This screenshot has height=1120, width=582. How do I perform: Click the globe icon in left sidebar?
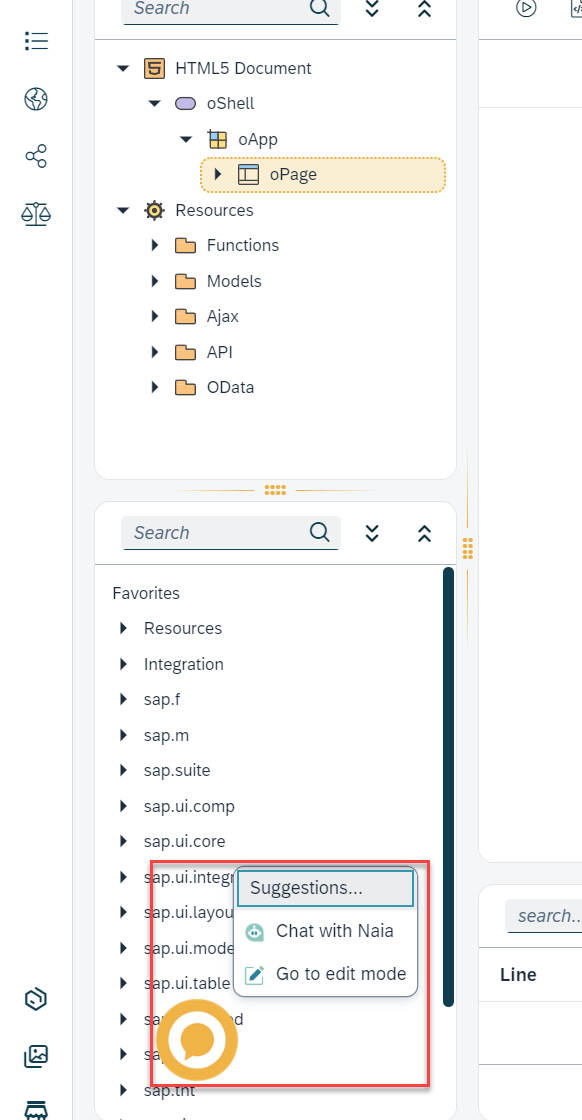click(x=36, y=99)
